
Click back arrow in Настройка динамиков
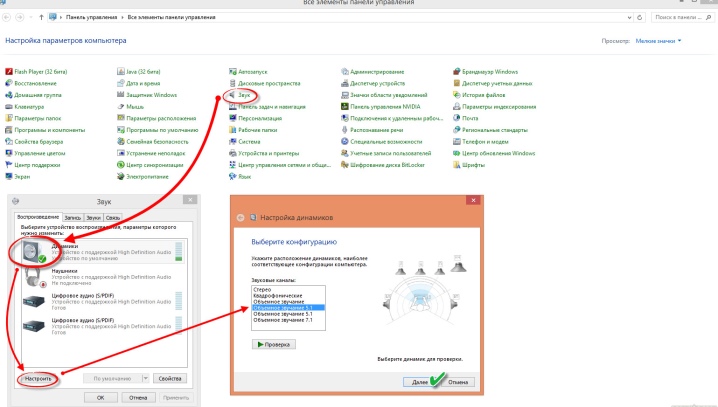(240, 217)
